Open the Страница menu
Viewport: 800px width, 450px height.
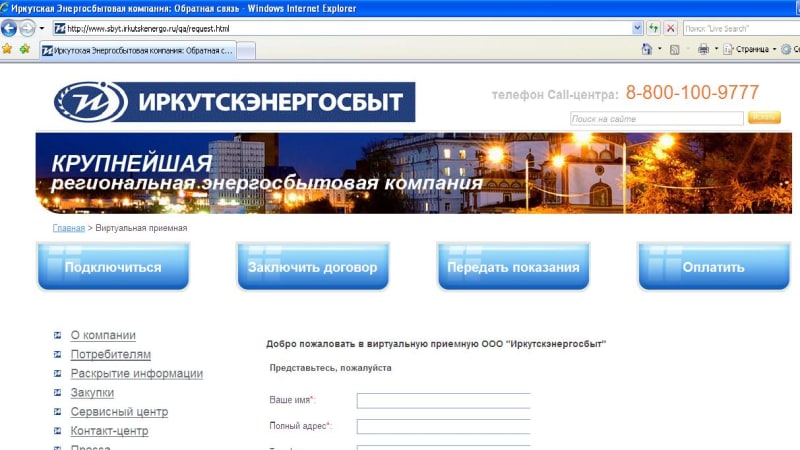[748, 49]
